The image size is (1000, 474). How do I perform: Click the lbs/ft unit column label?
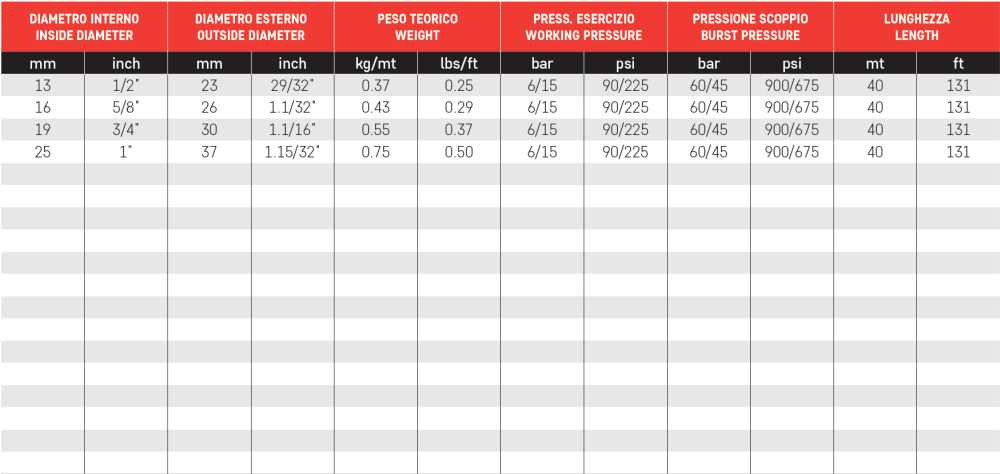click(459, 64)
